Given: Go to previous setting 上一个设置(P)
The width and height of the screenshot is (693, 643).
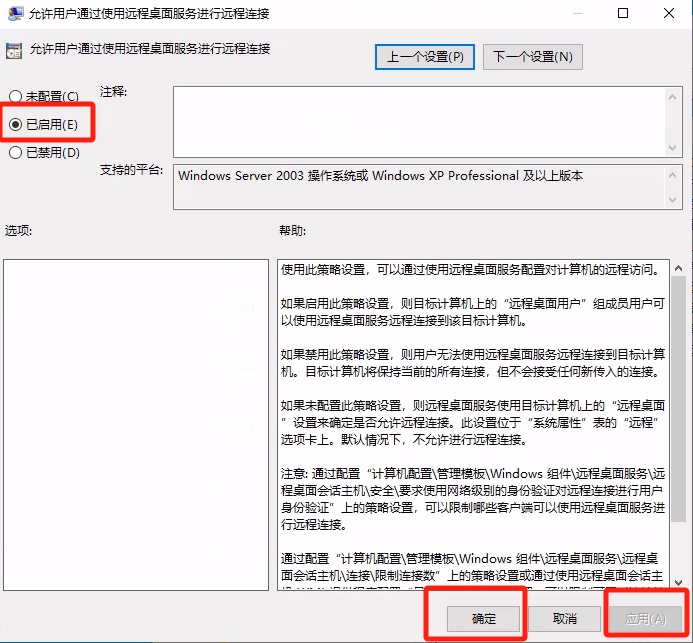Looking at the screenshot, I should coord(425,57).
